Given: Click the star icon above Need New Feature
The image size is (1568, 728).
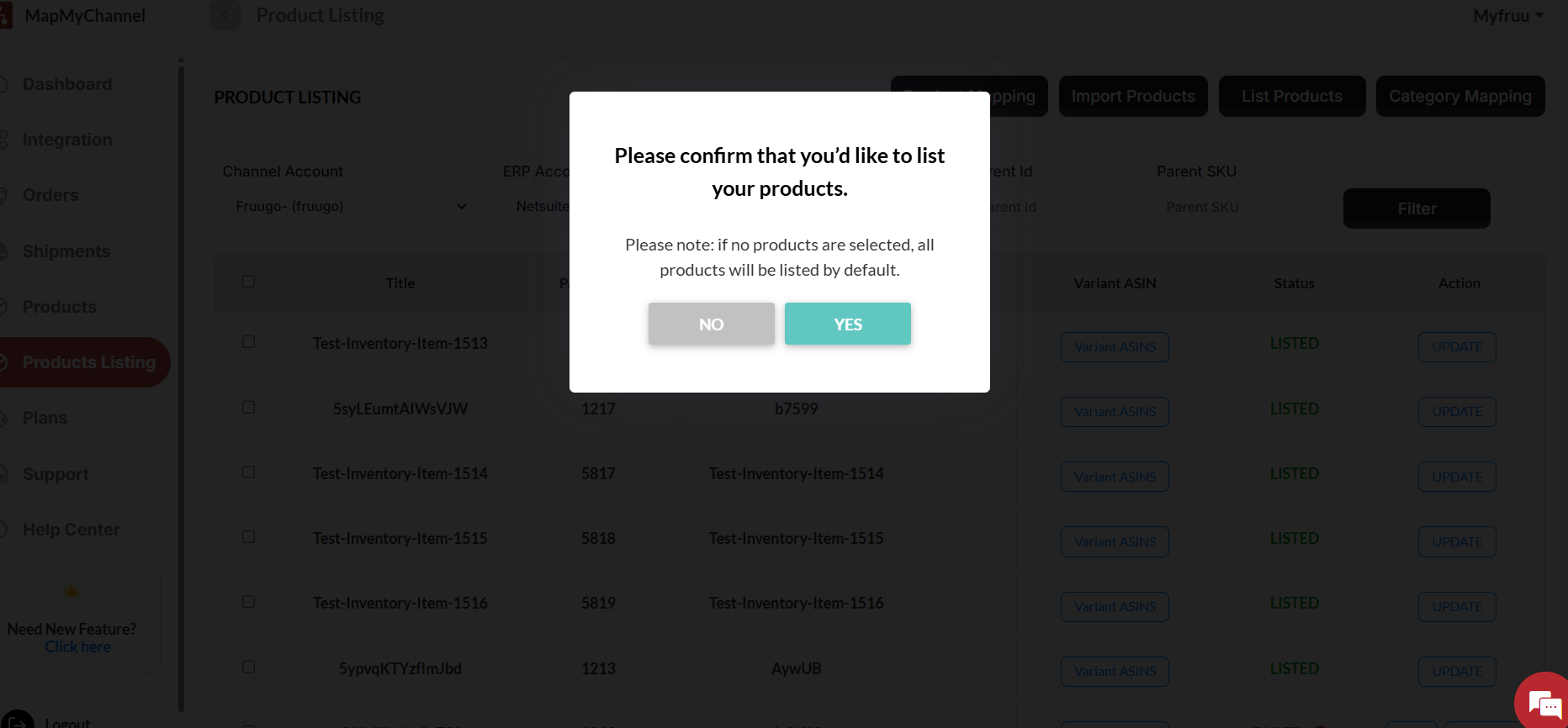Looking at the screenshot, I should (x=72, y=592).
